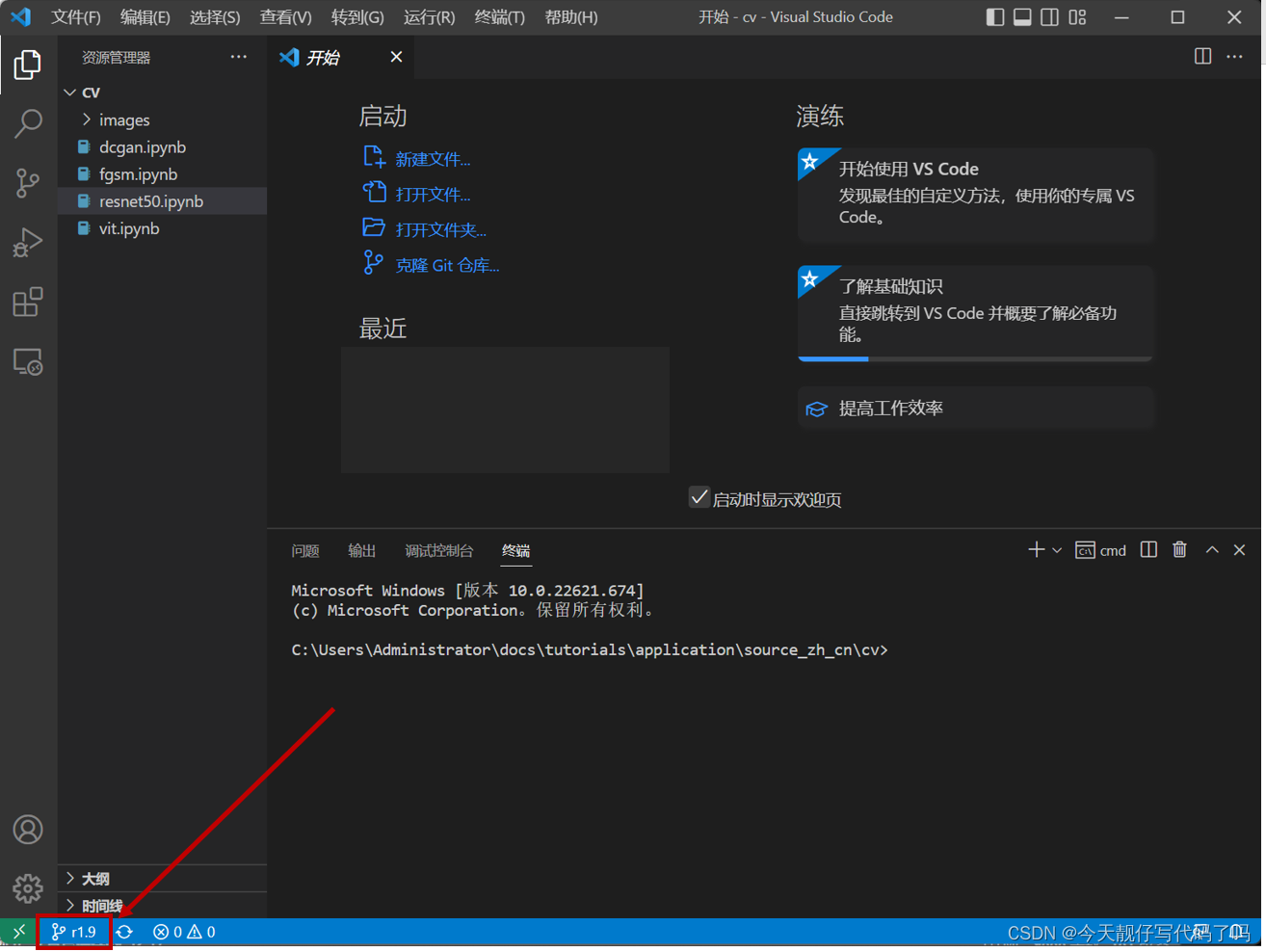Image resolution: width=1266 pixels, height=952 pixels.
Task: Click 新建文件 on the welcome page
Action: 432,158
